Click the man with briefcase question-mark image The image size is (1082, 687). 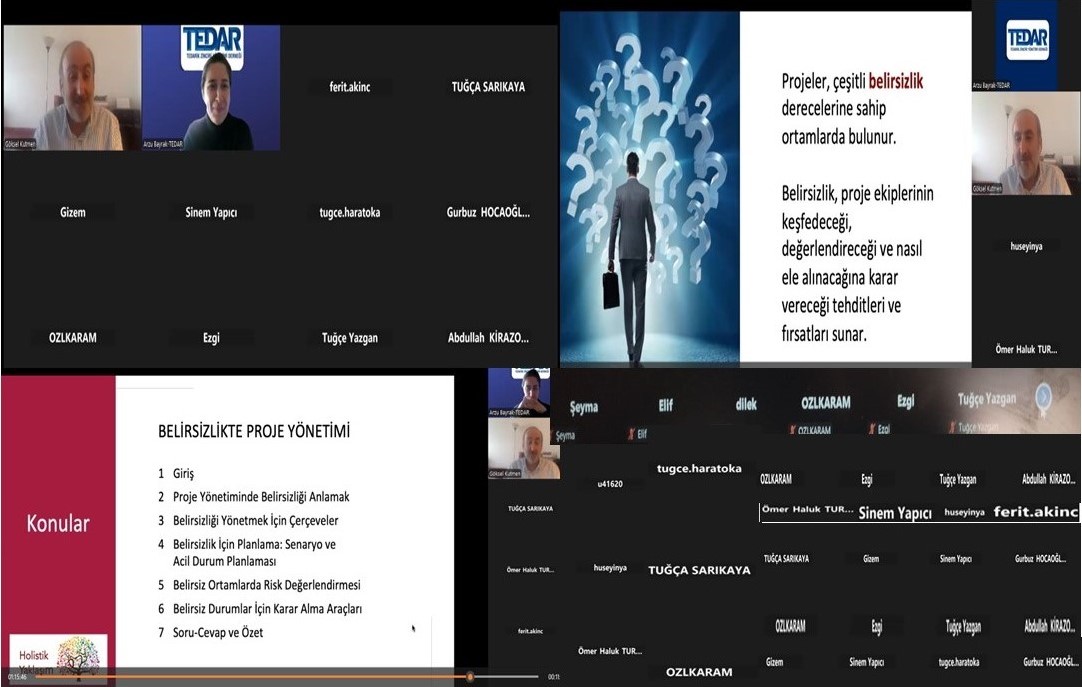click(649, 190)
